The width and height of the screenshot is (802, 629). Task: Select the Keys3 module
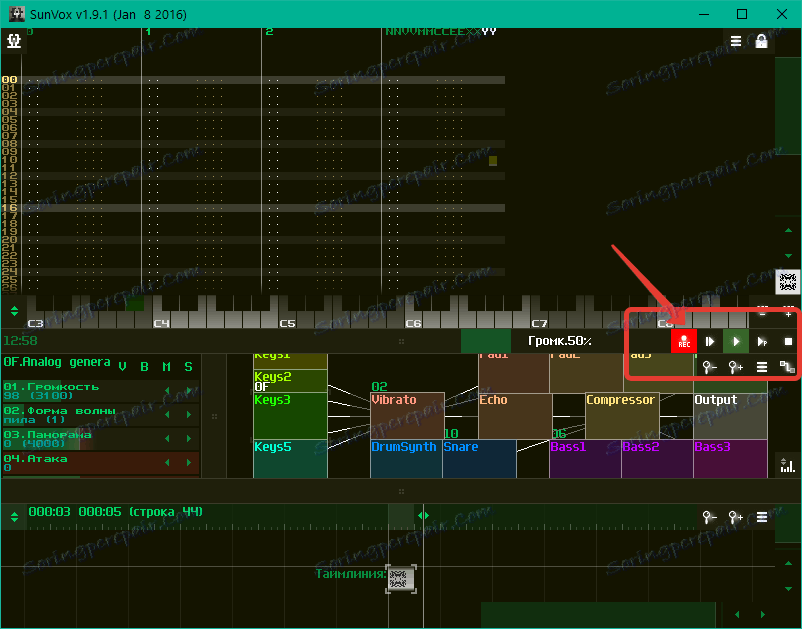290,416
